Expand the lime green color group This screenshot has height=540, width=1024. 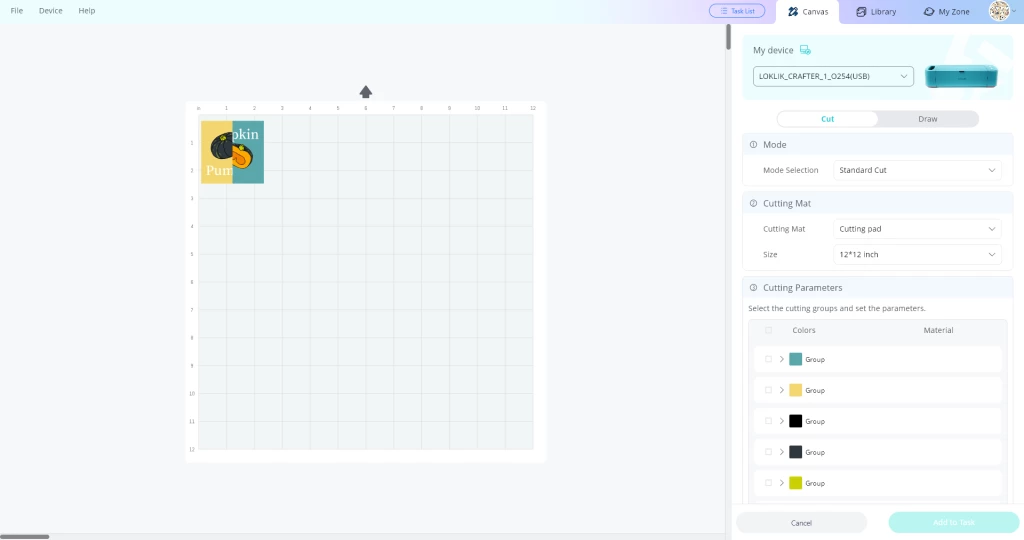(782, 483)
